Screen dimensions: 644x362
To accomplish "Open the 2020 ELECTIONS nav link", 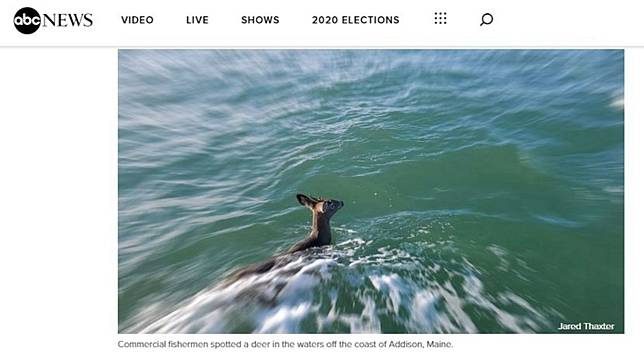I will tap(355, 20).
